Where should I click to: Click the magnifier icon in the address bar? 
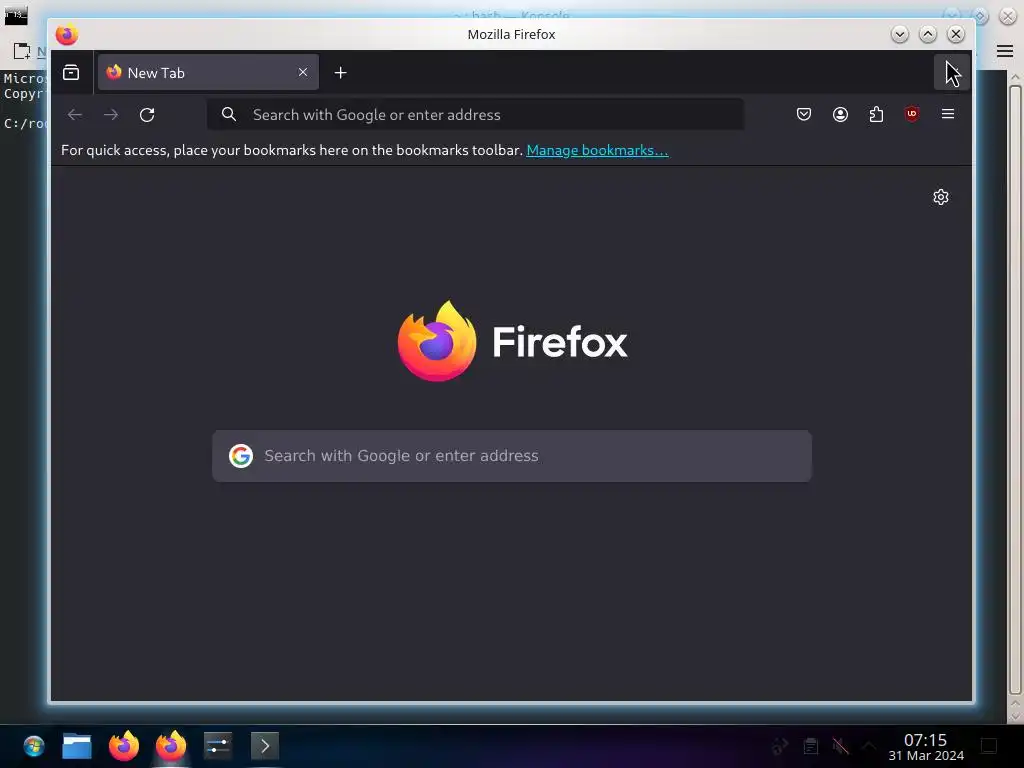tap(229, 114)
